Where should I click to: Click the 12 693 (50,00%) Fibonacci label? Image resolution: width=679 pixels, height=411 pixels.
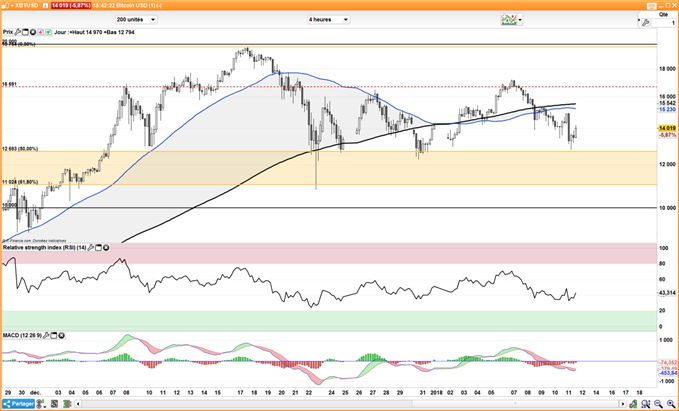pos(20,149)
